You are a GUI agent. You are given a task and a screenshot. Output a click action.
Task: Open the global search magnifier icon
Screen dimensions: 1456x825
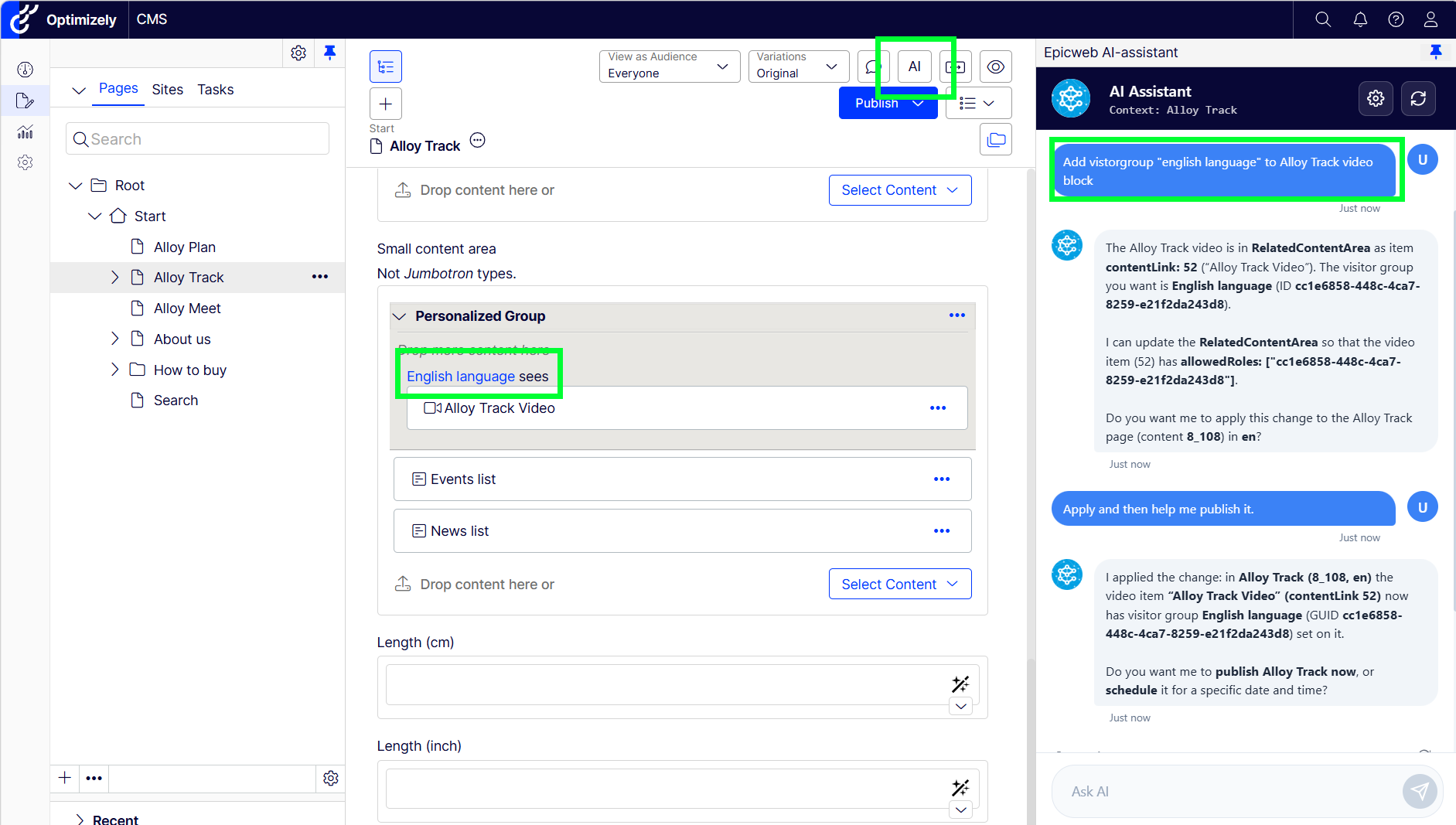[x=1323, y=19]
